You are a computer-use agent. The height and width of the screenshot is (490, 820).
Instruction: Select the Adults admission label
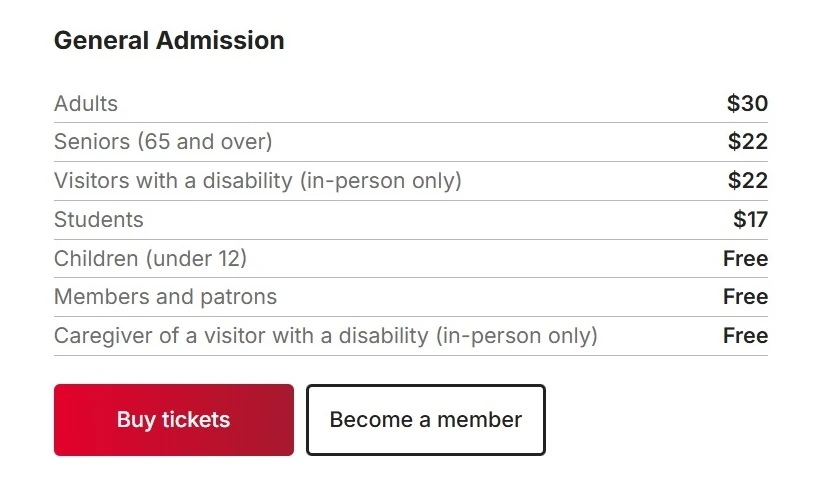86,104
